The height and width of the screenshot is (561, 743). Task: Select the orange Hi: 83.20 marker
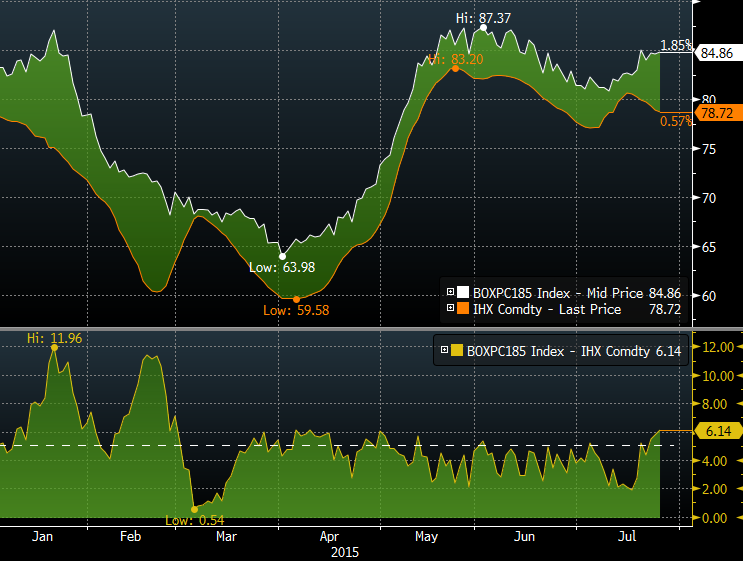point(456,68)
